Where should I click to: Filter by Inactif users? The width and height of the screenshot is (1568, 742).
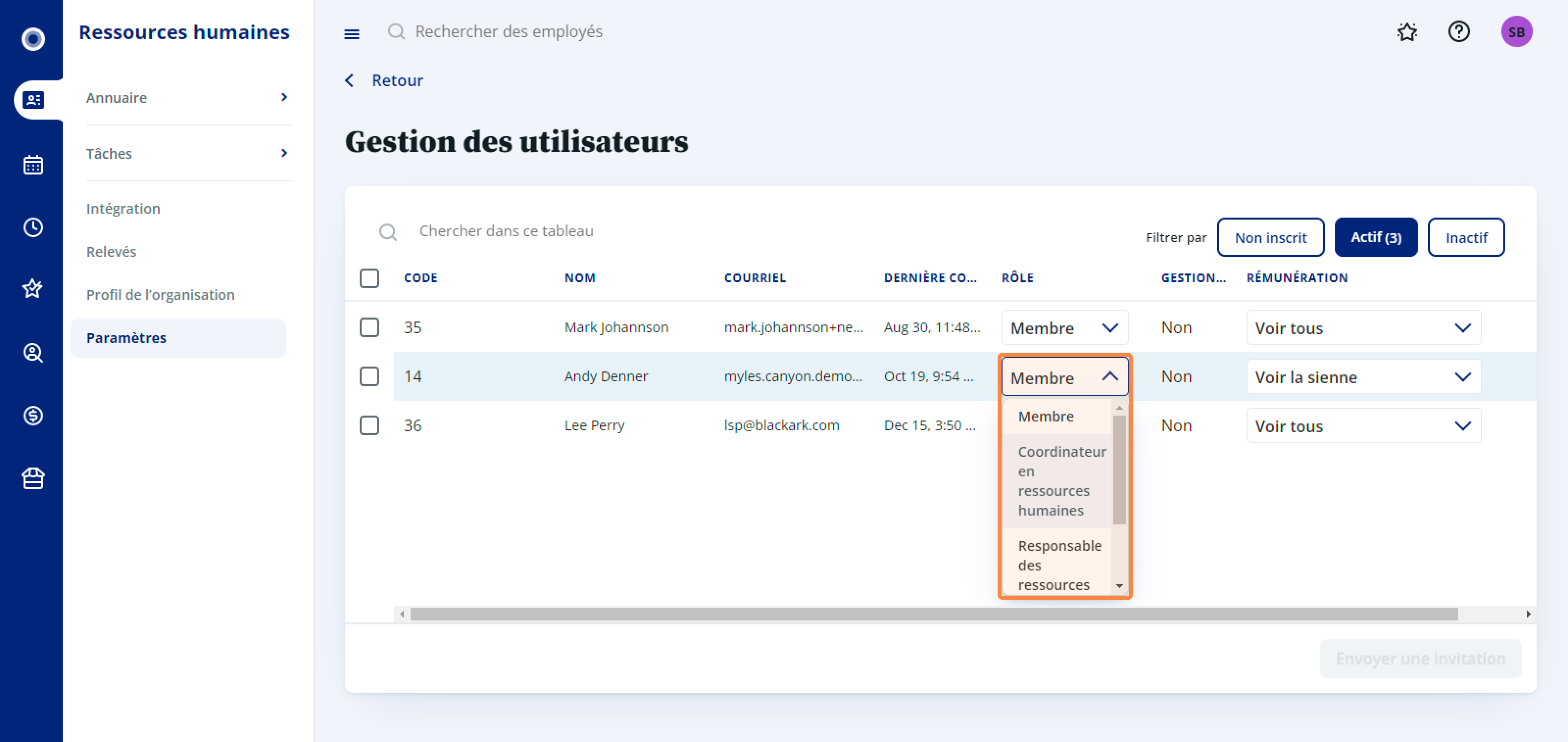point(1466,237)
